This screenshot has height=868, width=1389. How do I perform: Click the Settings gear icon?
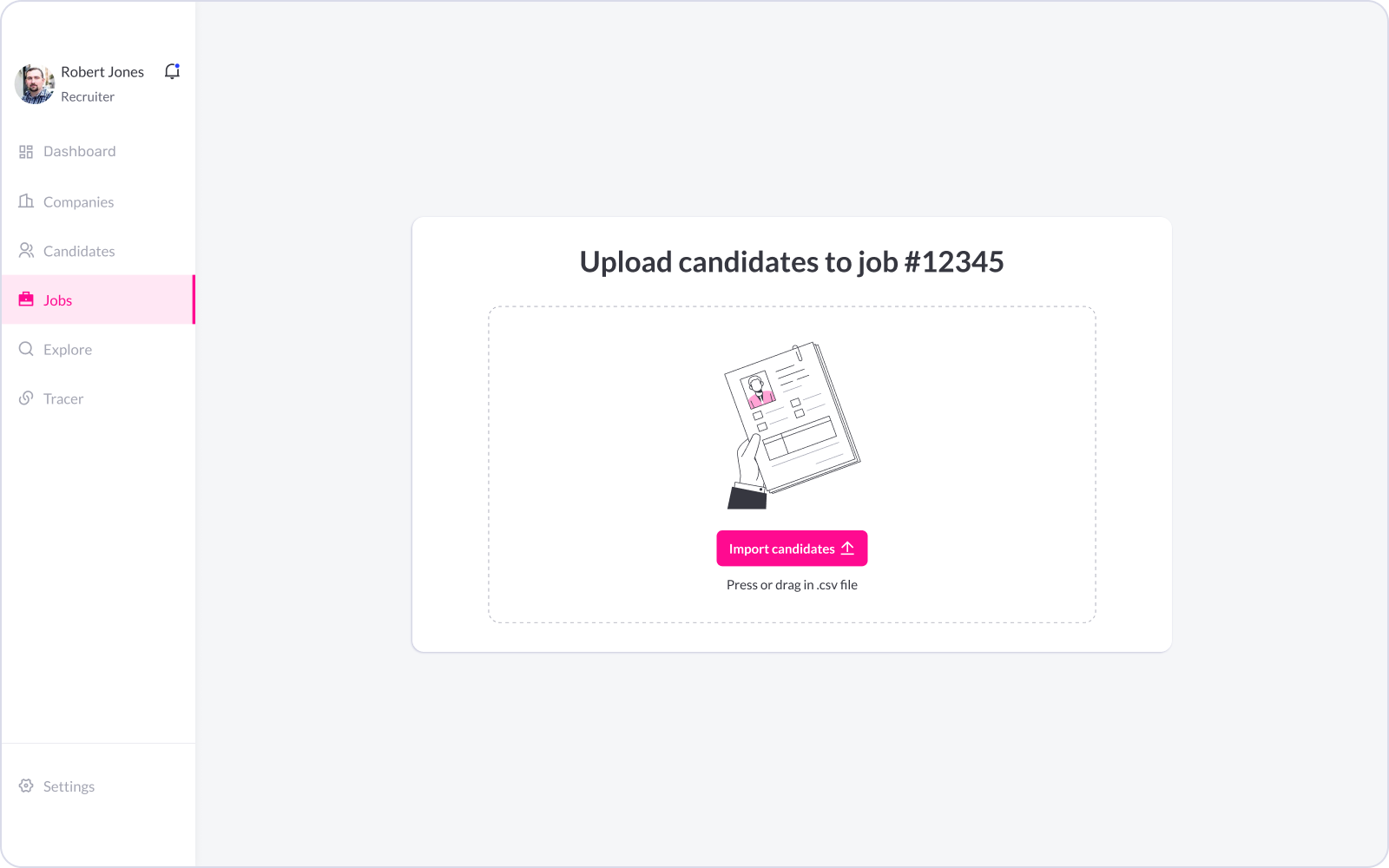26,786
